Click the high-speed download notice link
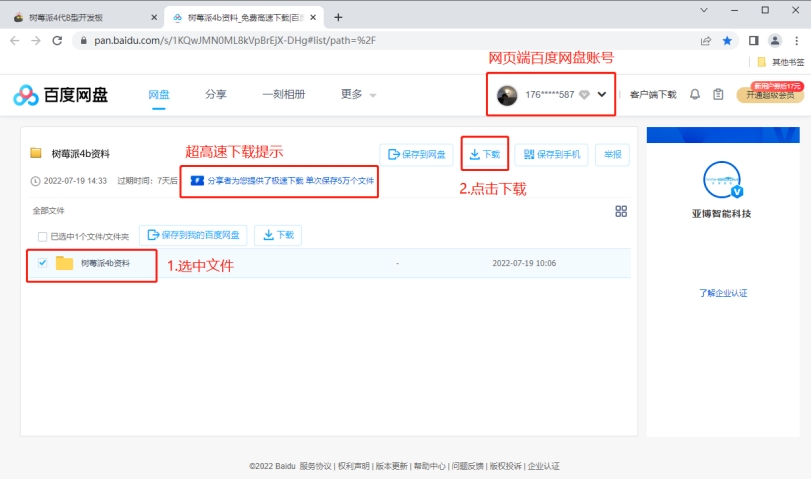812x479 pixels. click(x=282, y=181)
